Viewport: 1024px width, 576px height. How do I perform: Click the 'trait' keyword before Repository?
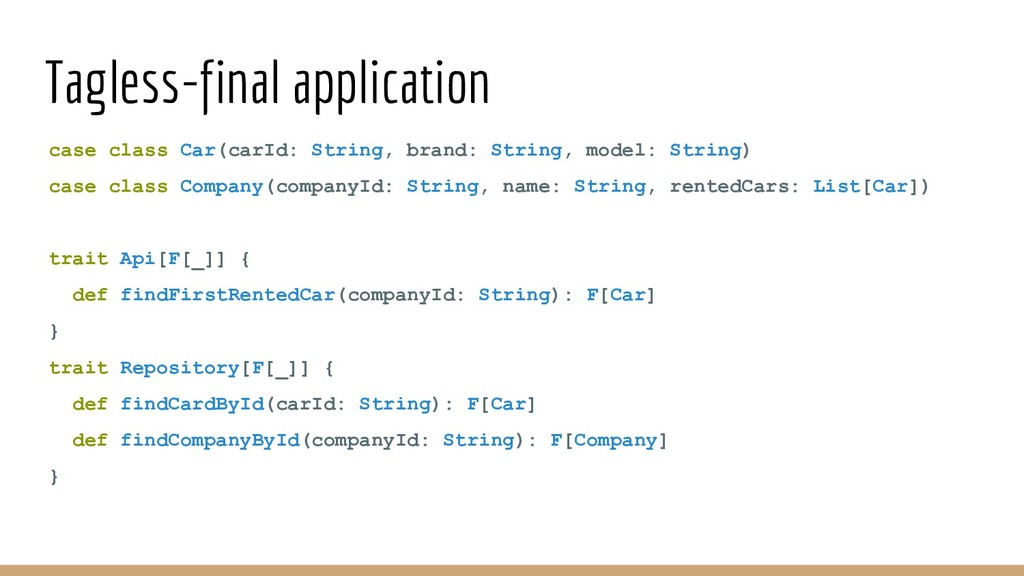[78, 368]
